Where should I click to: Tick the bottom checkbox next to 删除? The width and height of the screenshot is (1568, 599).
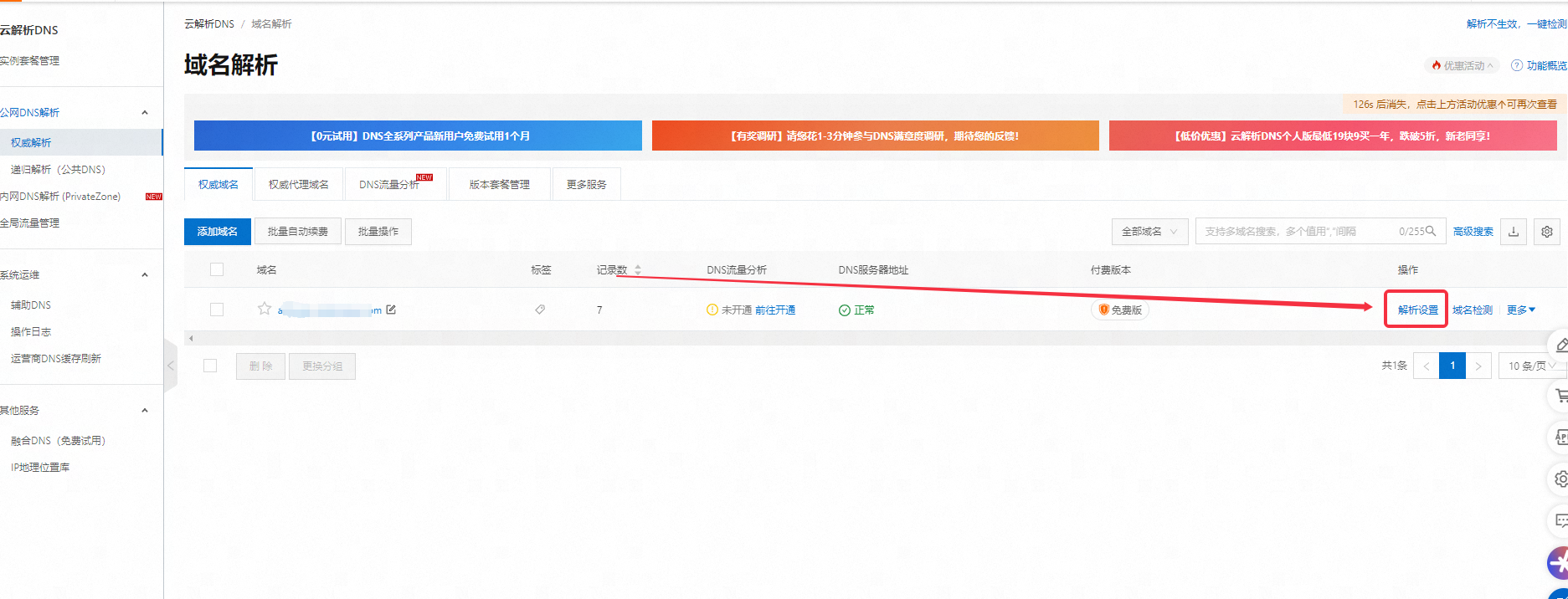click(210, 366)
